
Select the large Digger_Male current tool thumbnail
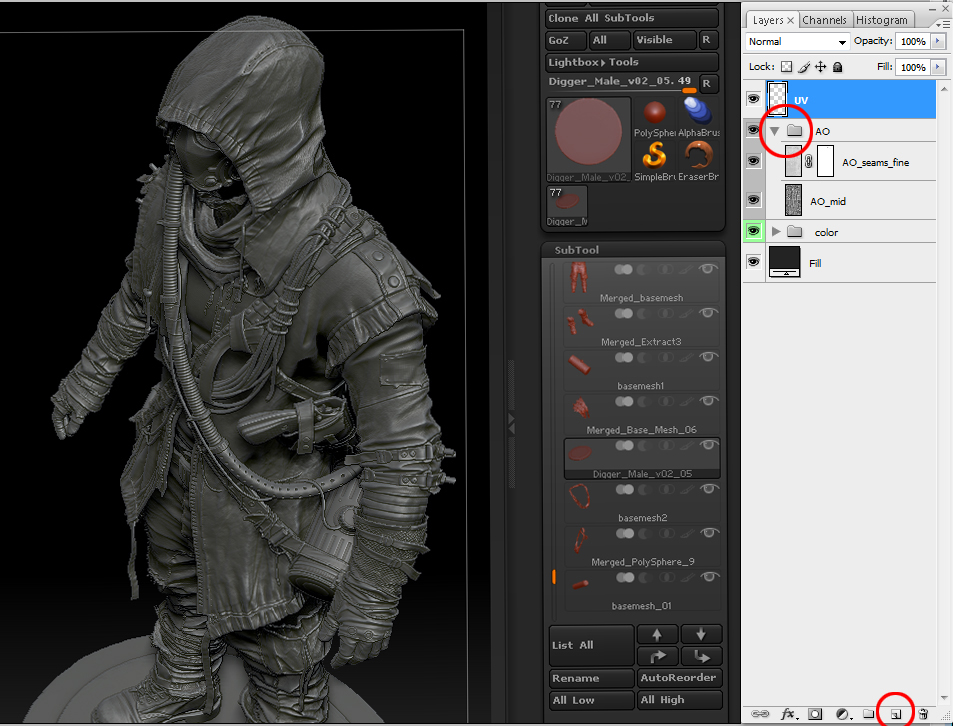[x=588, y=140]
